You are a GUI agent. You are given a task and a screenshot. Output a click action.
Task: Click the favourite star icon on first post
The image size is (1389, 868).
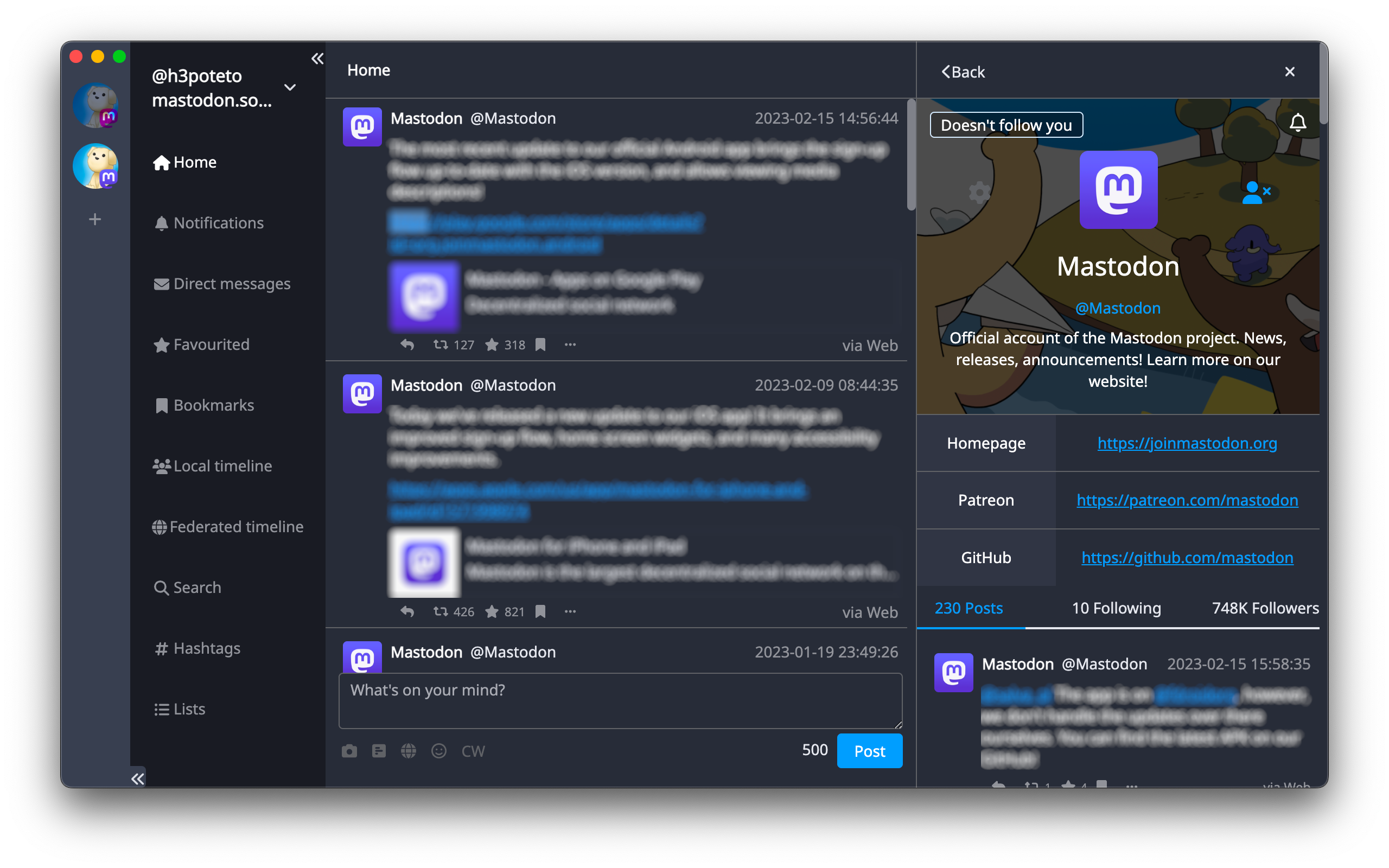click(x=492, y=344)
